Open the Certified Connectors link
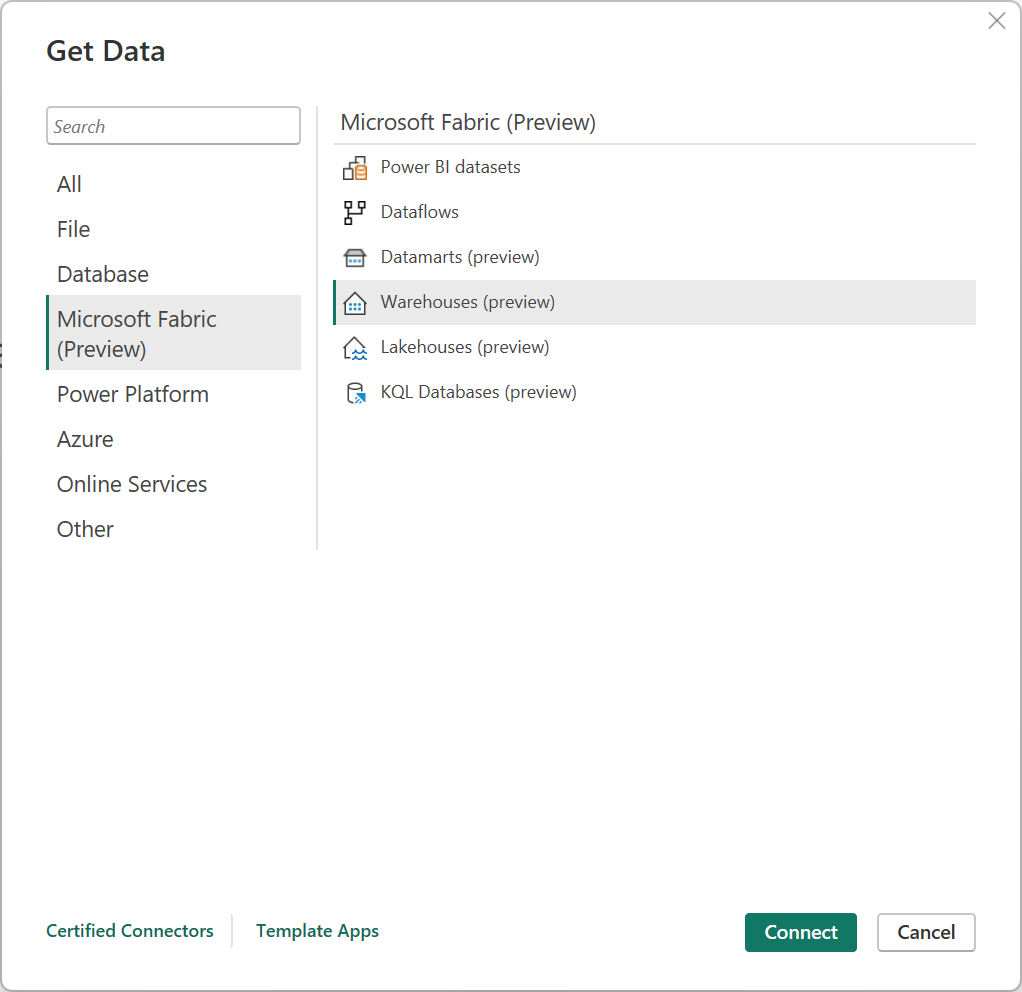1022x992 pixels. [x=129, y=931]
